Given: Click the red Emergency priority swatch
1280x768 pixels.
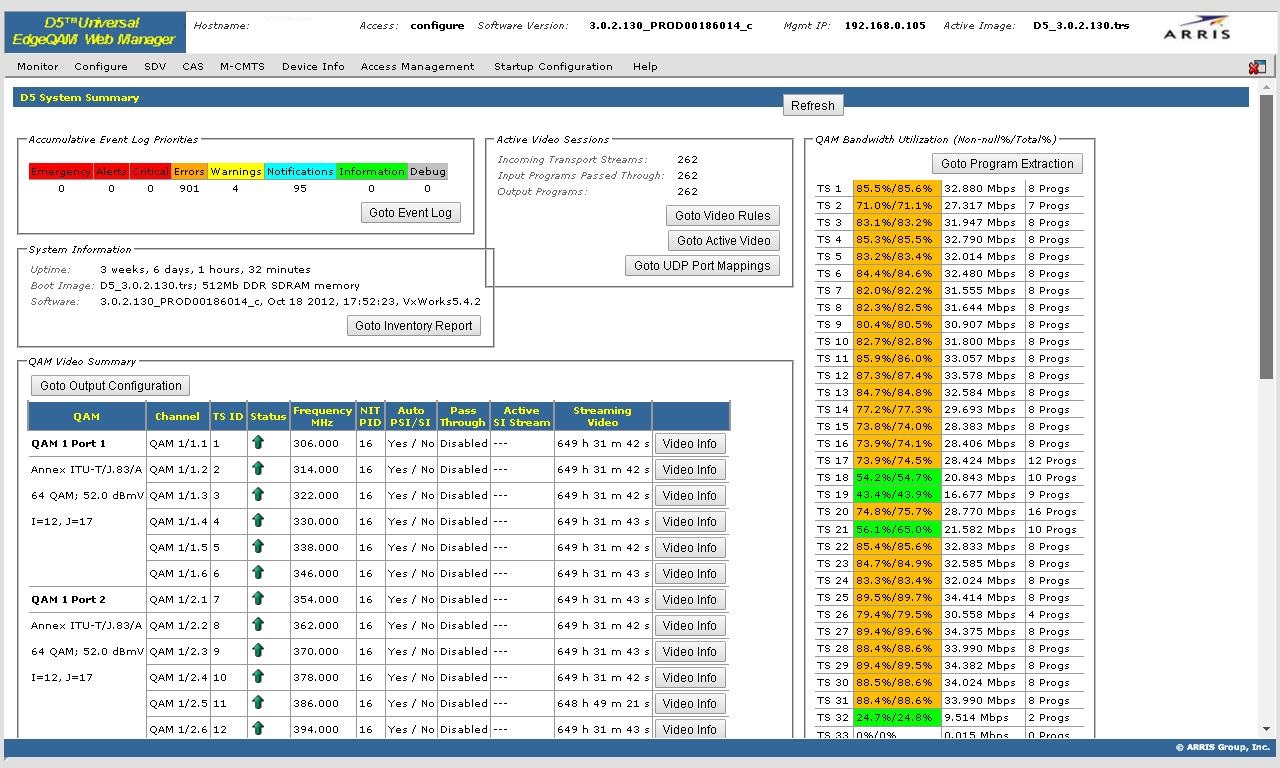Looking at the screenshot, I should [x=61, y=172].
